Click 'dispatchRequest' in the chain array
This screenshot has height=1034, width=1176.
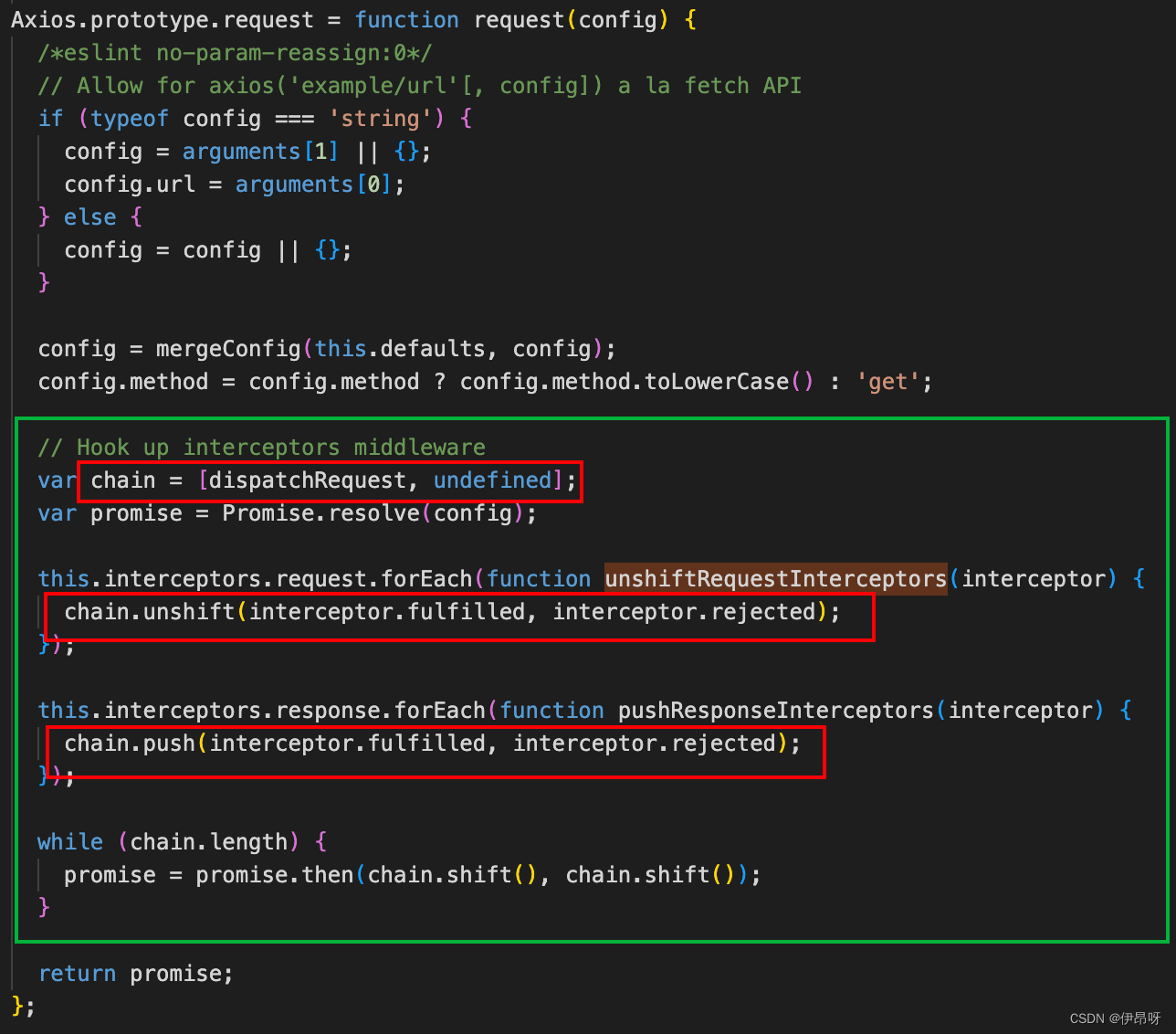(308, 480)
